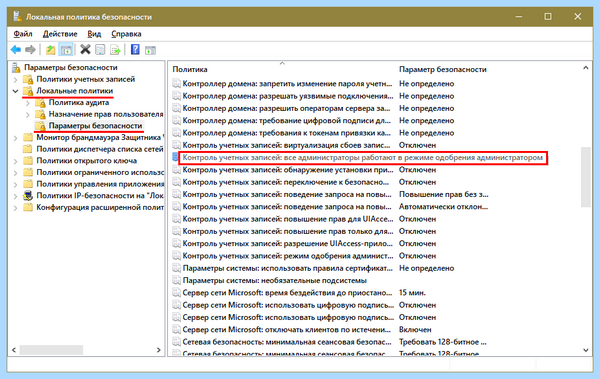The image size is (600, 379).
Task: Toggle the action pane toolbar icon
Action: click(x=150, y=50)
